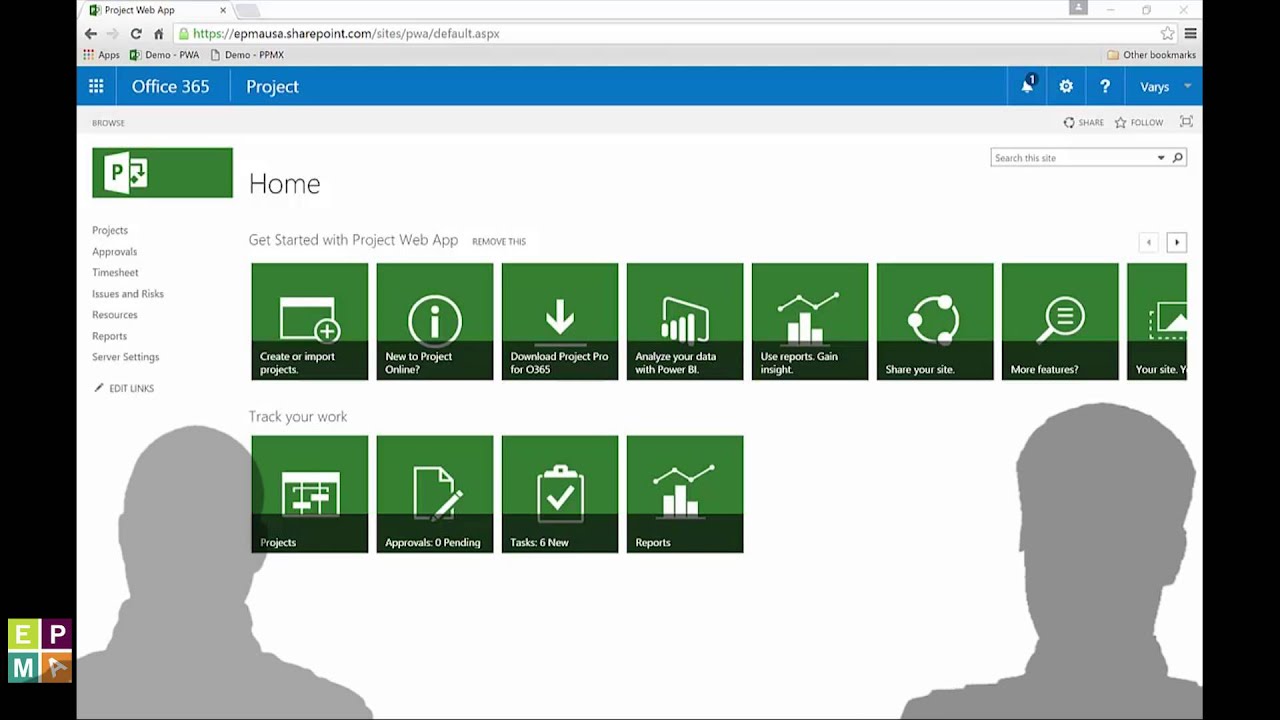Open Projects in the left navigation
Screen dimensions: 1280x720
[110, 230]
